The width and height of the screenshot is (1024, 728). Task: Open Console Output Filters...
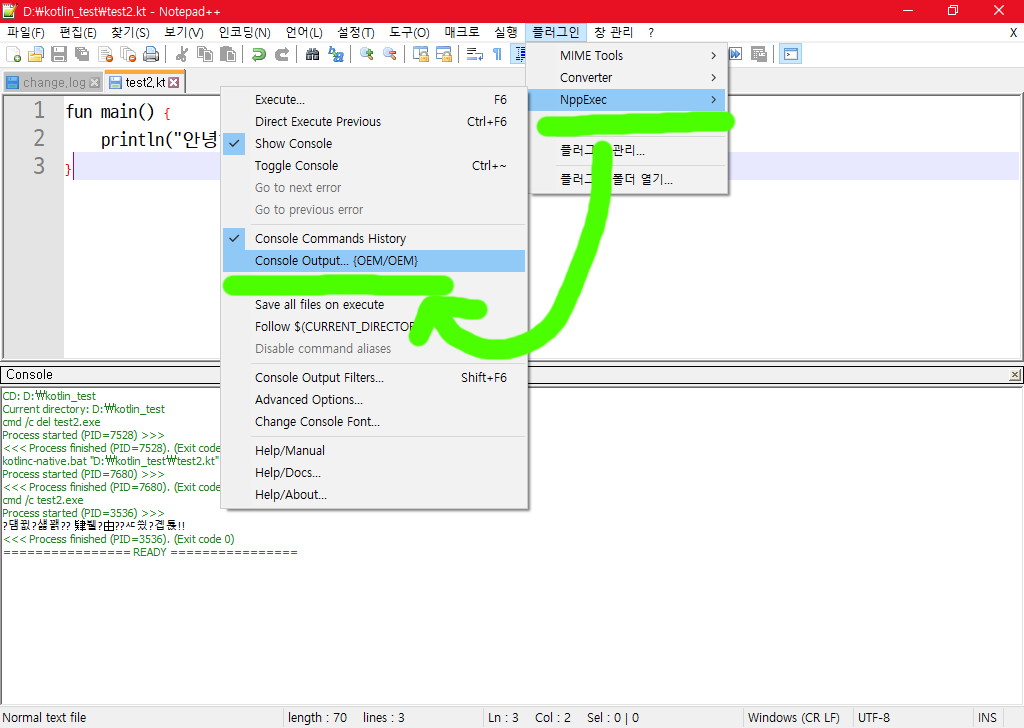tap(374, 377)
